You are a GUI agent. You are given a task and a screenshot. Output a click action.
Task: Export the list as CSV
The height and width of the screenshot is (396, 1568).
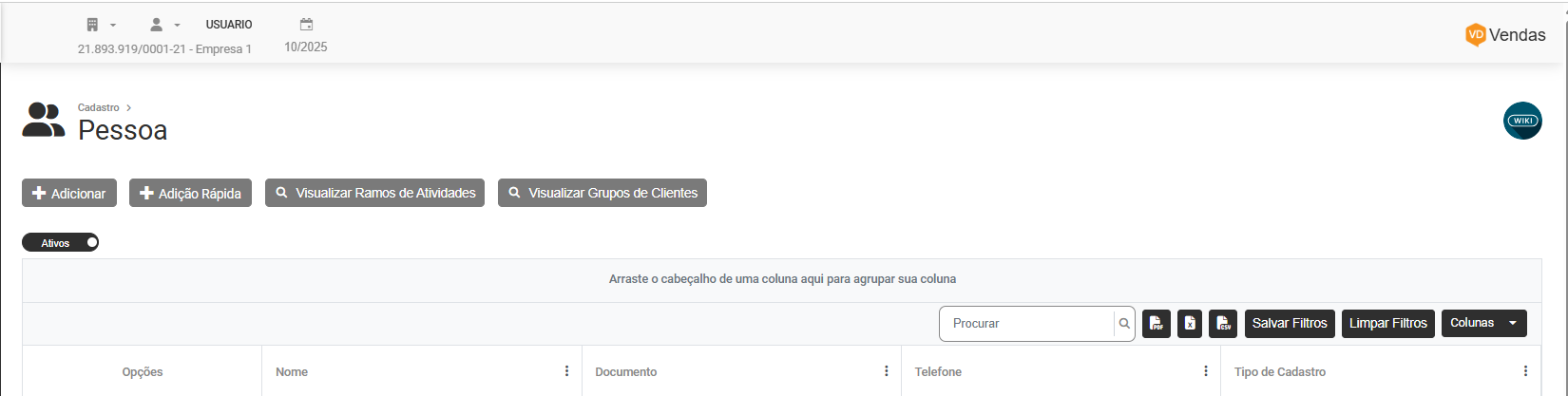tap(1223, 324)
